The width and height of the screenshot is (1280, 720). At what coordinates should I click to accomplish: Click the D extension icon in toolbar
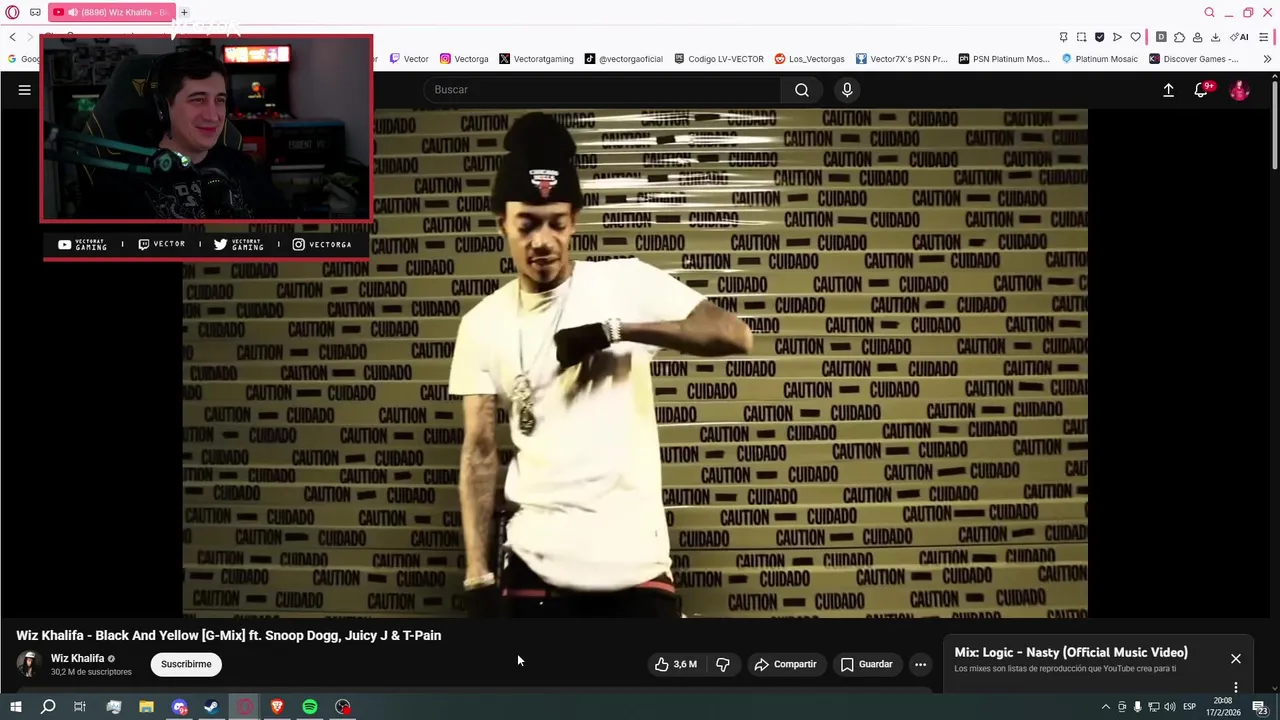1161,37
